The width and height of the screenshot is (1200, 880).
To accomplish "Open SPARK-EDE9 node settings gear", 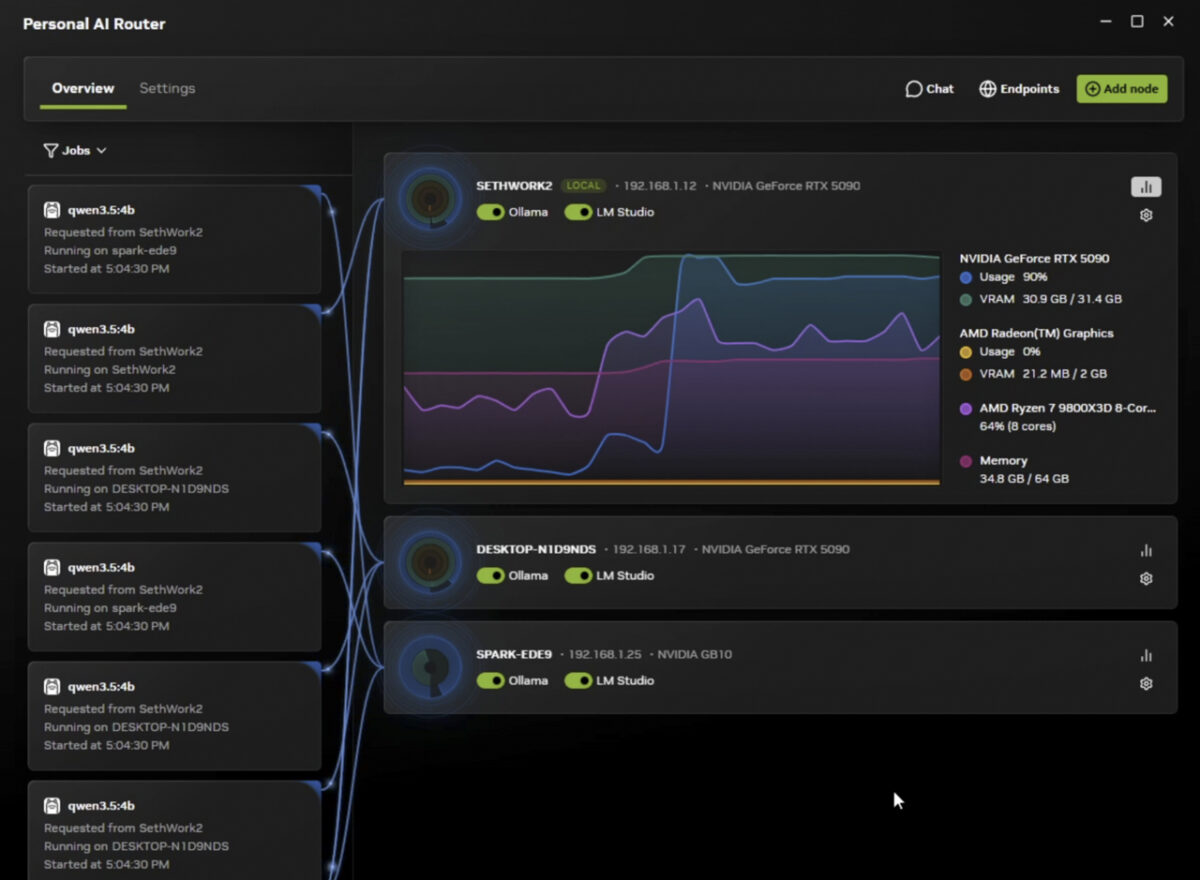I will pyautogui.click(x=1146, y=683).
